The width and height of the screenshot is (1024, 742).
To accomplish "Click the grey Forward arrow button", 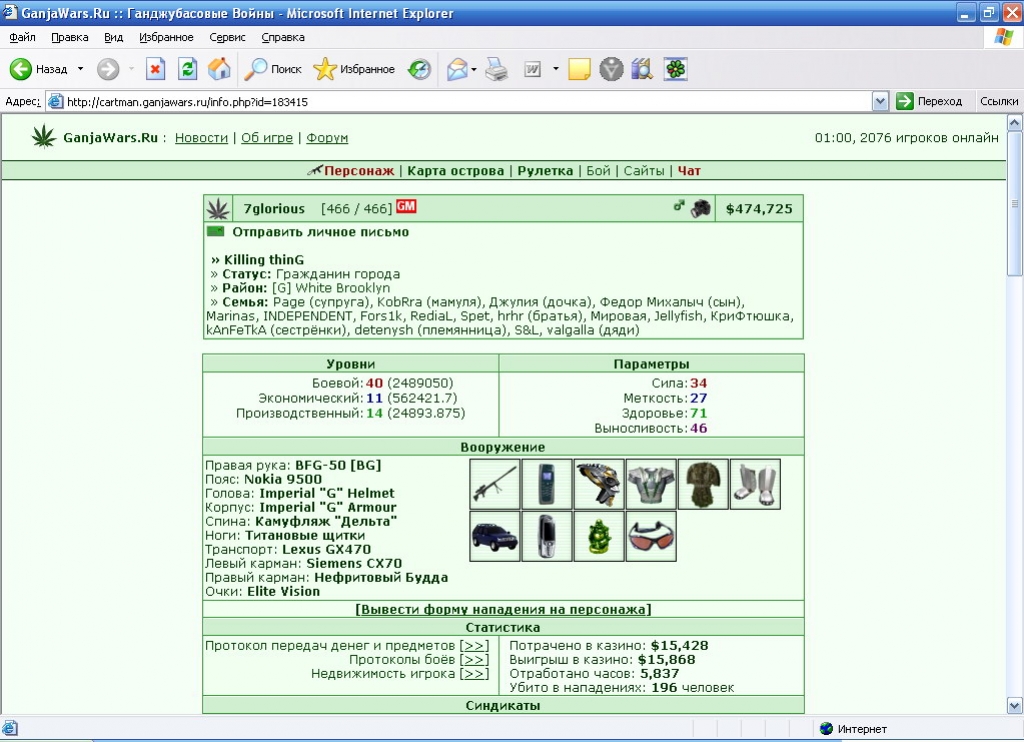I will (108, 69).
